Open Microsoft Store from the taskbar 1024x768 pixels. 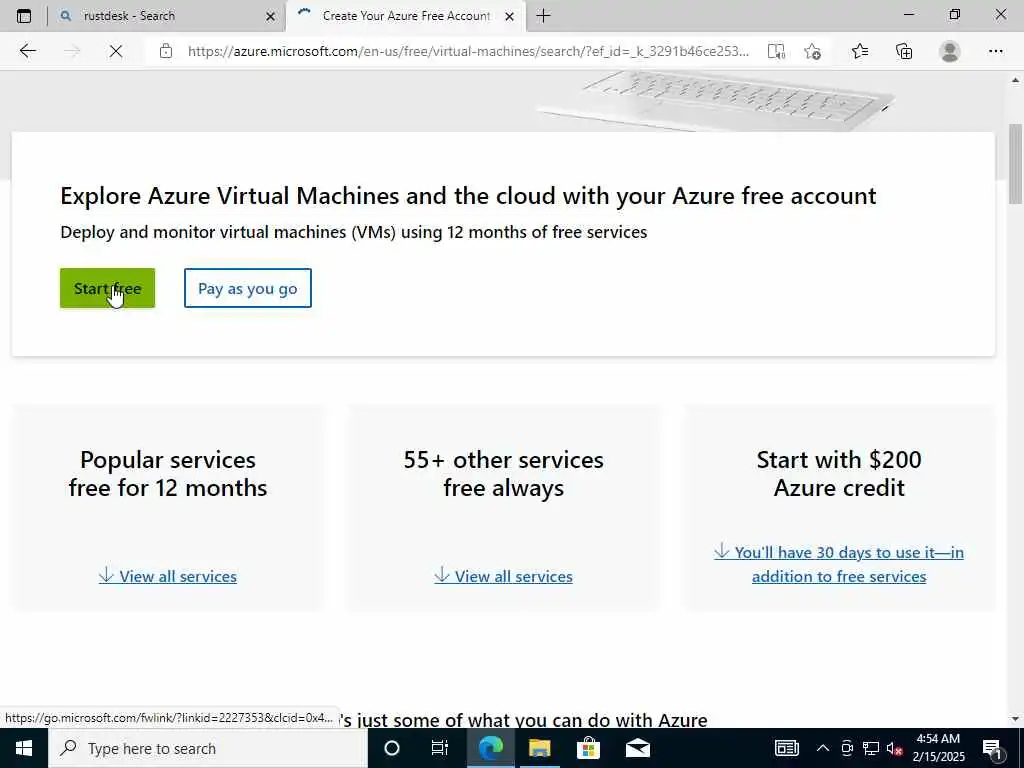tap(588, 748)
